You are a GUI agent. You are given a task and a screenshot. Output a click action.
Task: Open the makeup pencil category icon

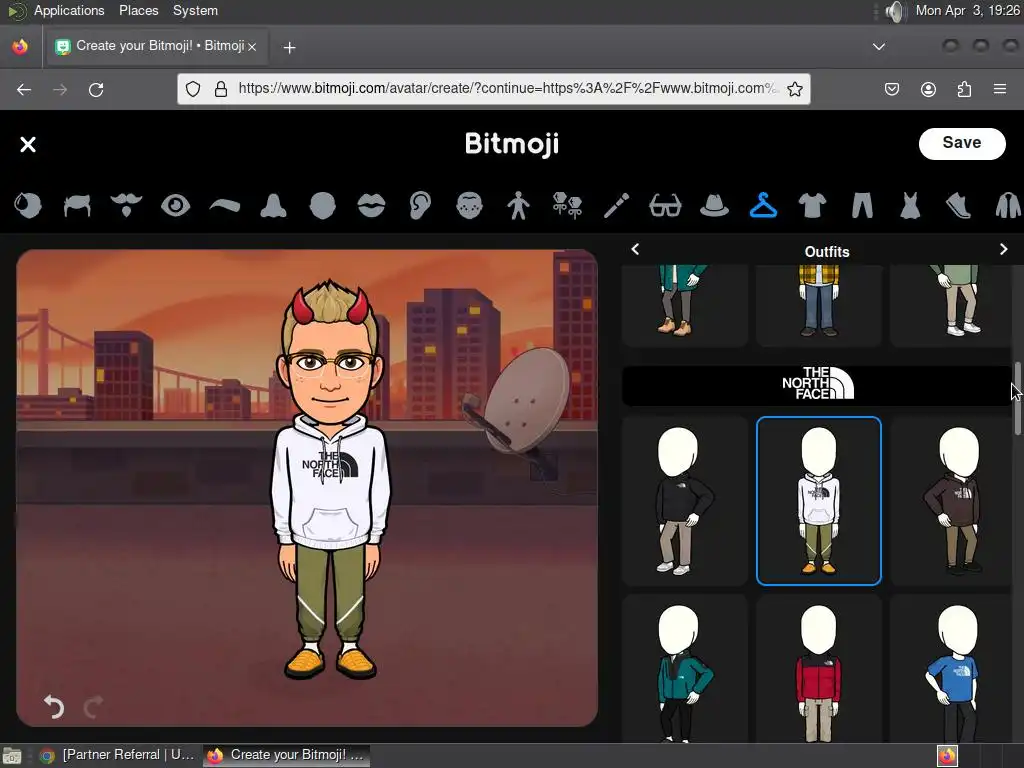[x=616, y=206]
